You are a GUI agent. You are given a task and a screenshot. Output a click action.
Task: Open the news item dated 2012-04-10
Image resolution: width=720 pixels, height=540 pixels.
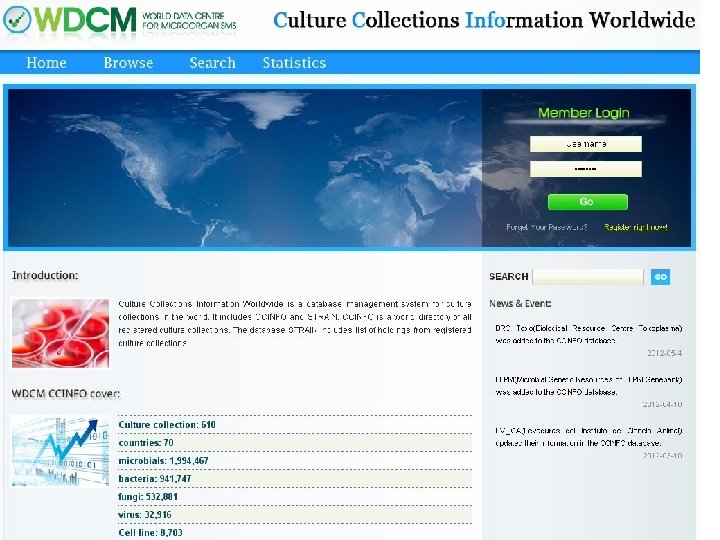tap(589, 386)
